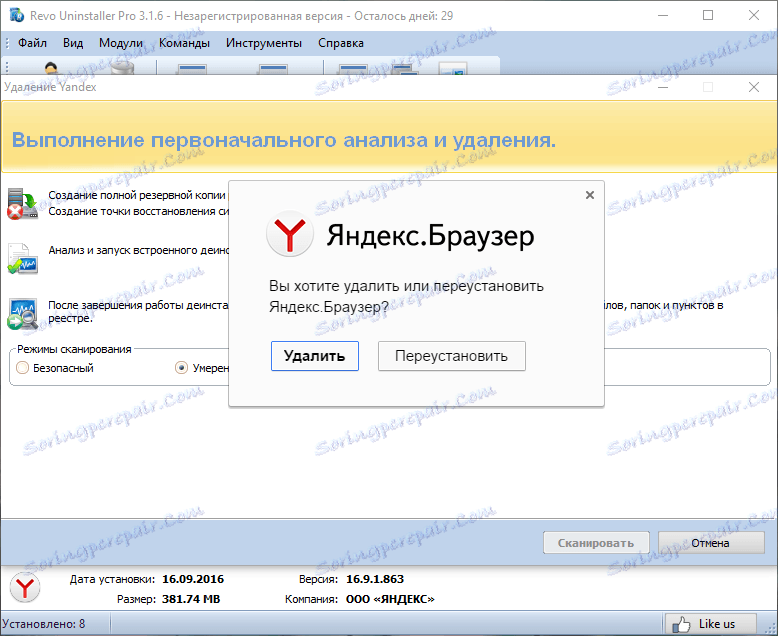The height and width of the screenshot is (636, 778).
Task: Open the Модули menu
Action: point(121,43)
